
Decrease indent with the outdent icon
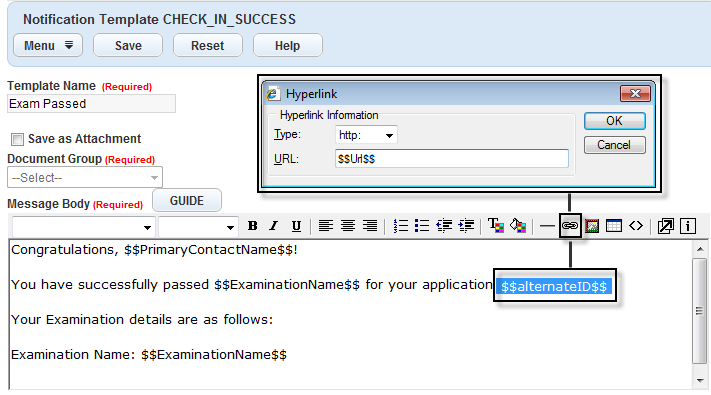tap(444, 225)
